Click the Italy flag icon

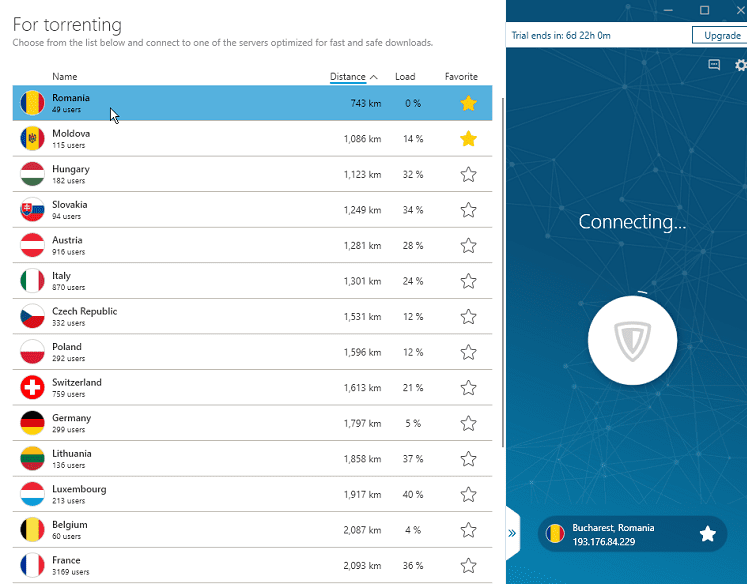(x=32, y=281)
